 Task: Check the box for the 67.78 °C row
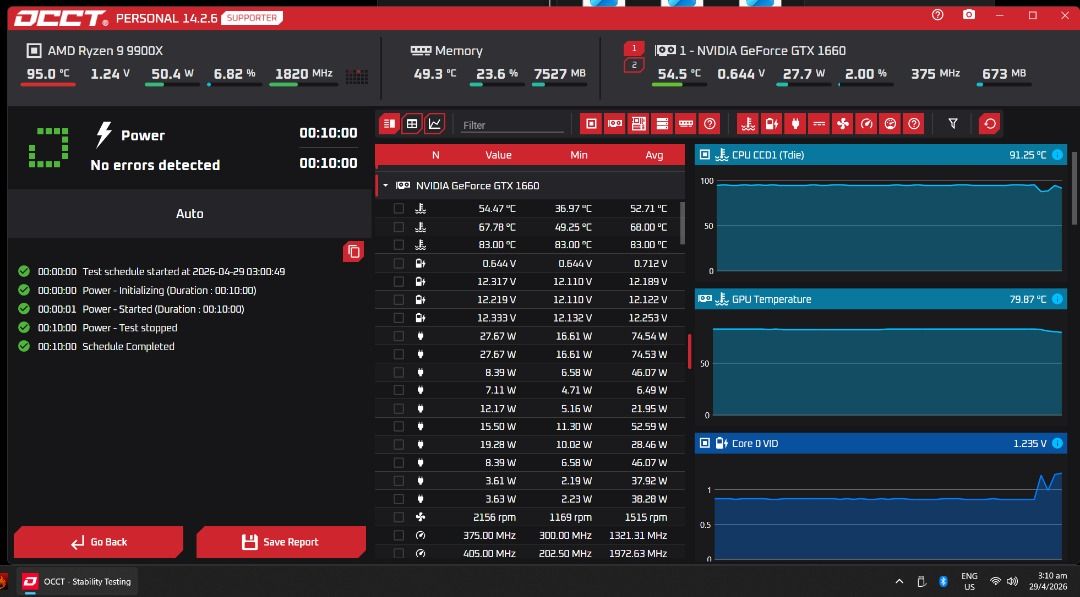tap(399, 227)
